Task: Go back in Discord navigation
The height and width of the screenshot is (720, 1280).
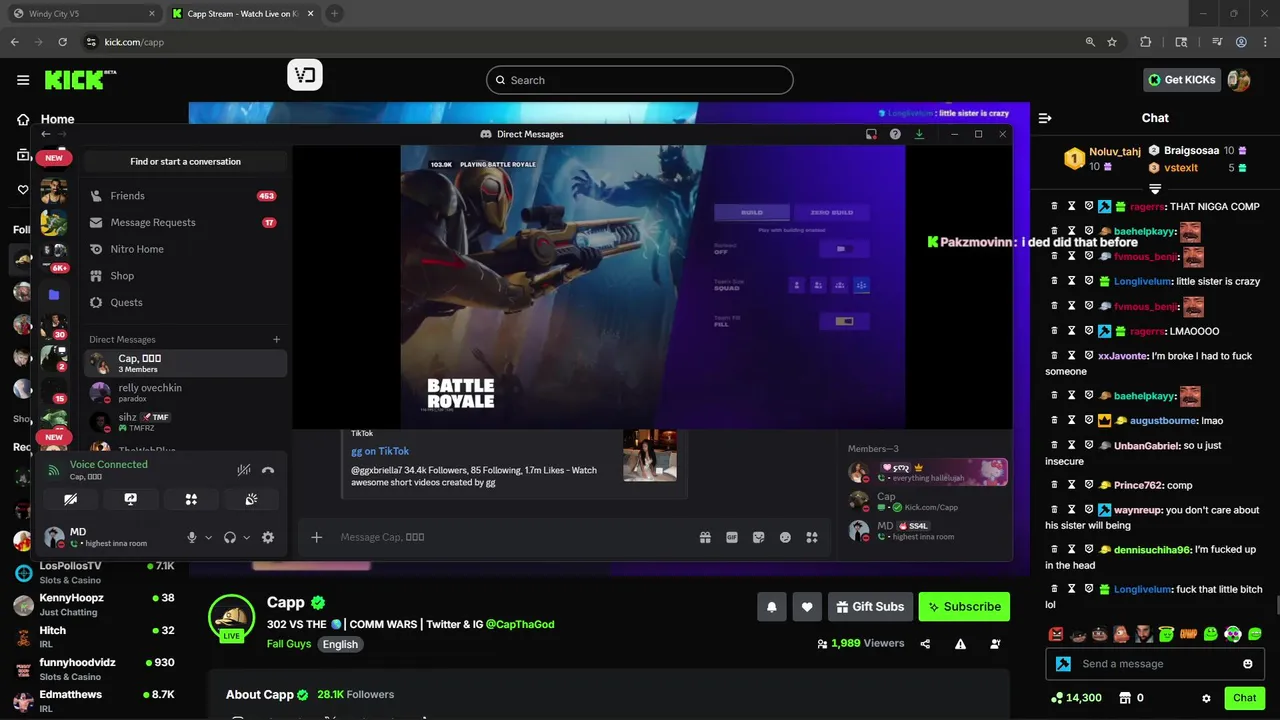Action: click(45, 134)
